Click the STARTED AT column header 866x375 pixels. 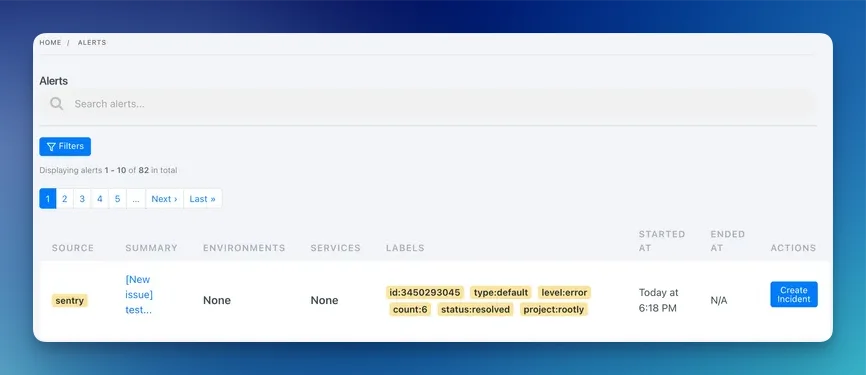pyautogui.click(x=662, y=241)
